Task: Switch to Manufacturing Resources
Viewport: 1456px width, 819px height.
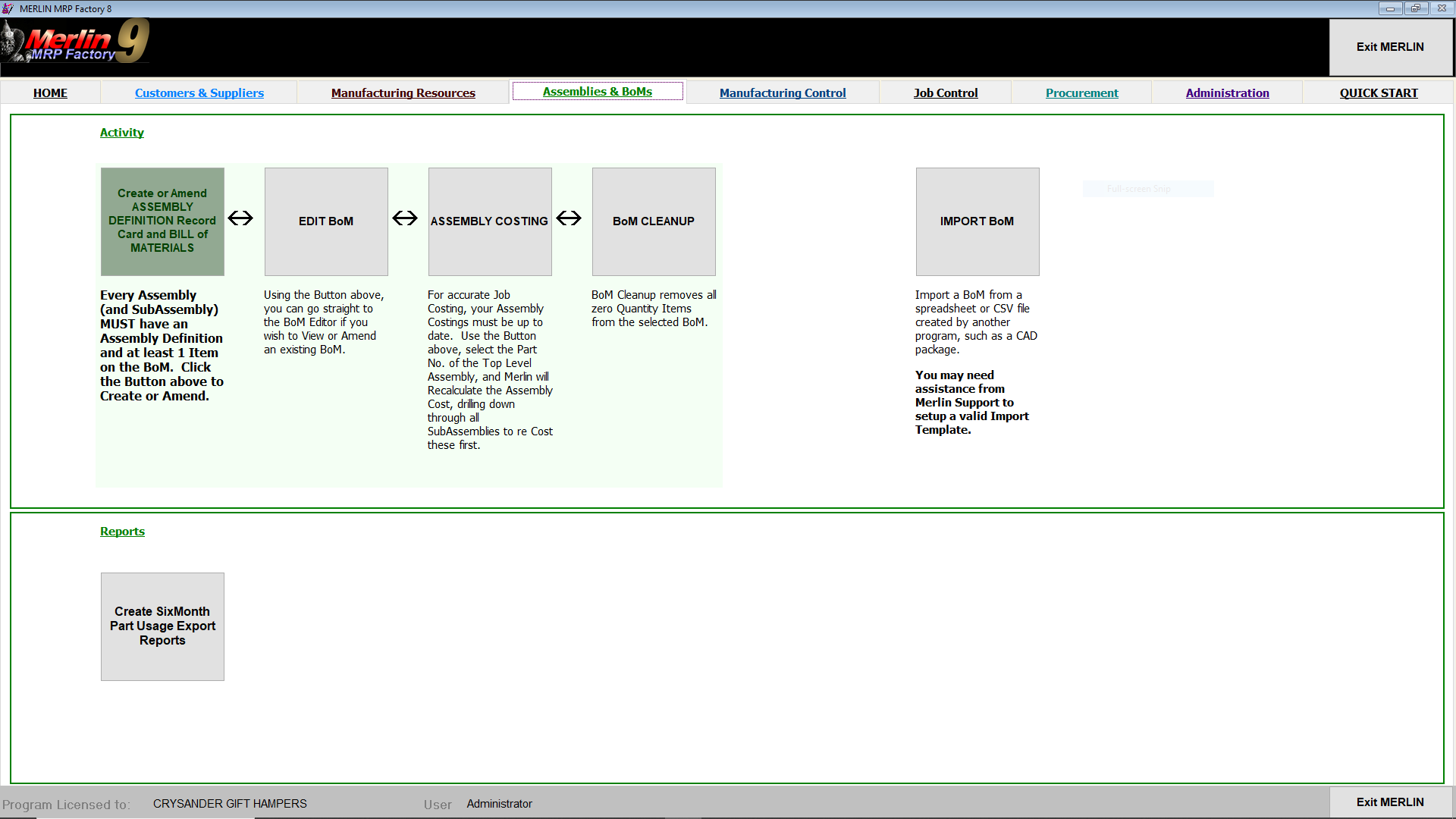Action: 403,93
